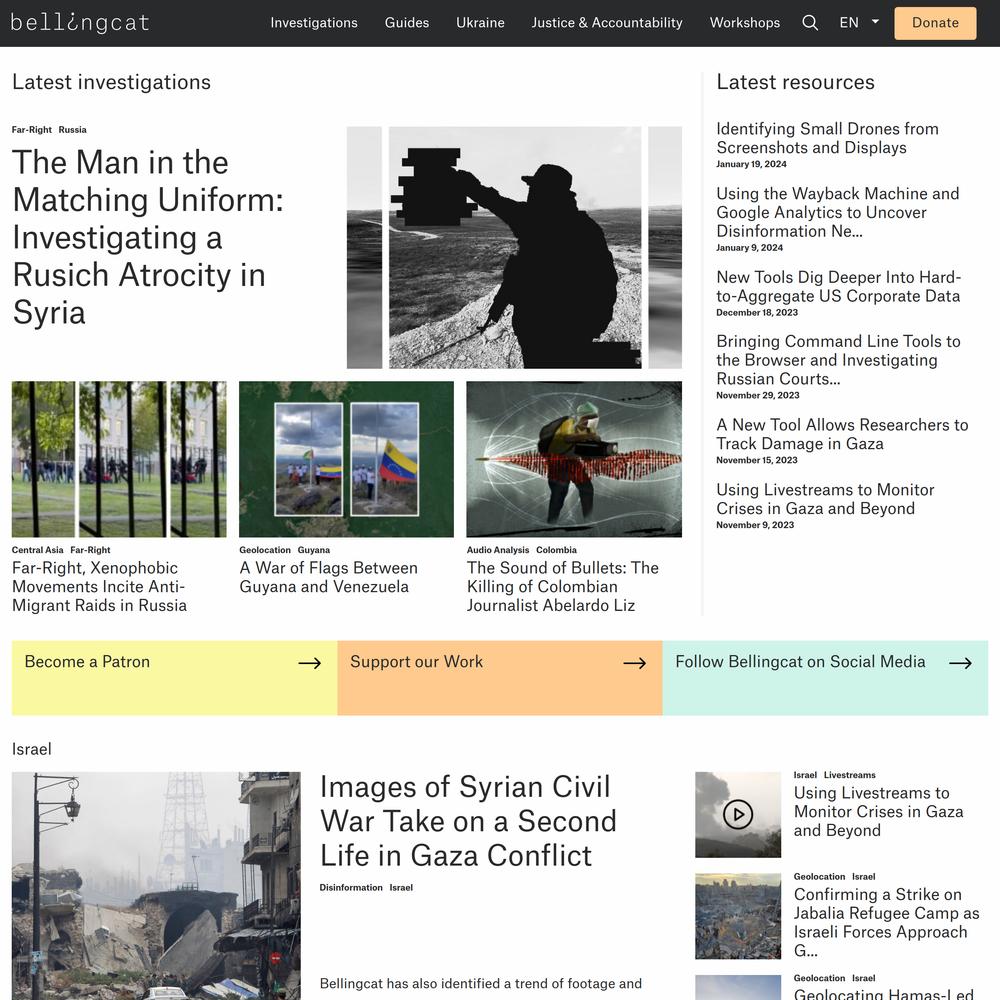
Task: Click the January 19, 2024 date
Action: 751,164
